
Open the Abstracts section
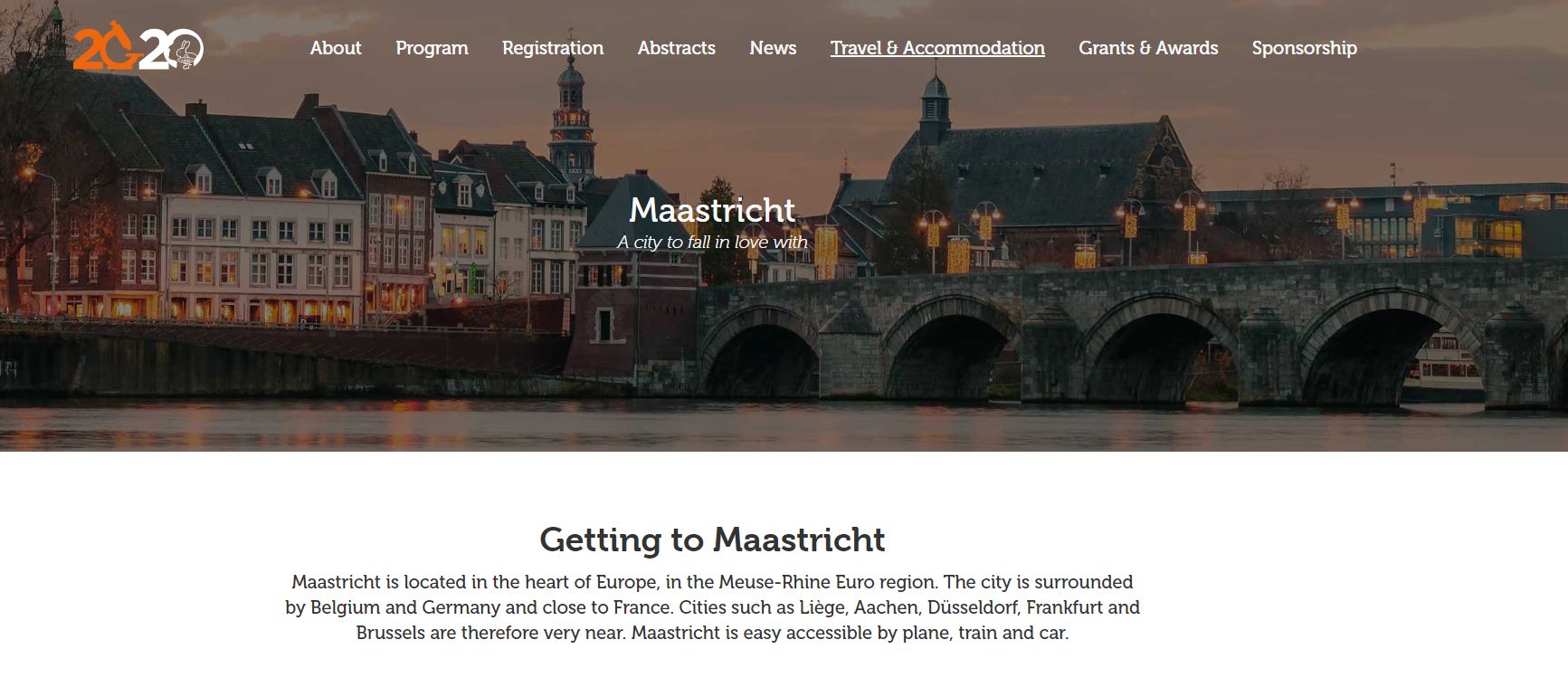coord(677,48)
